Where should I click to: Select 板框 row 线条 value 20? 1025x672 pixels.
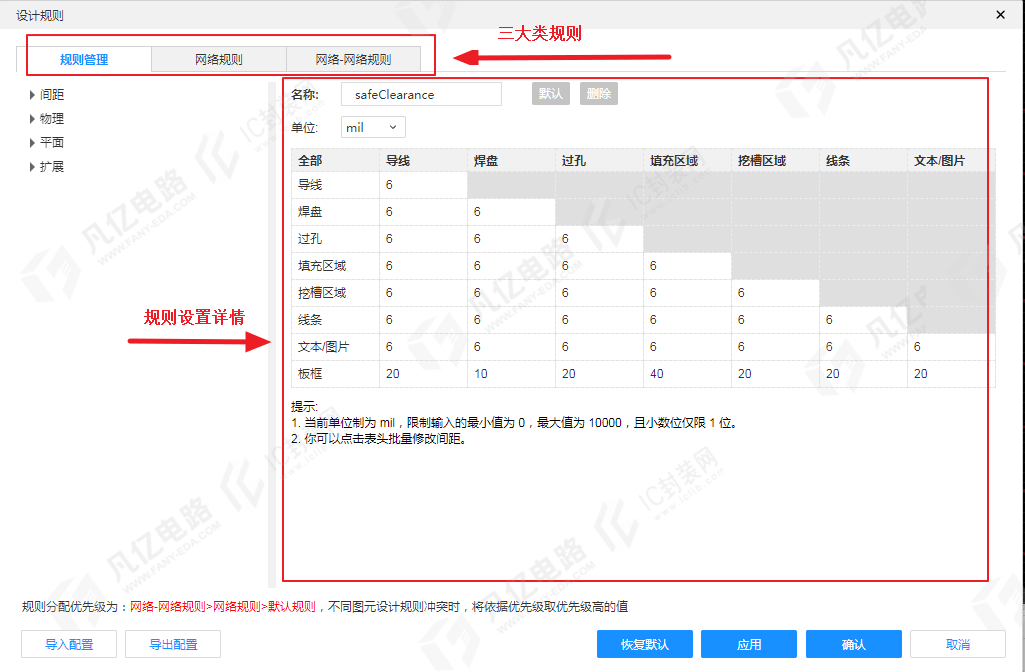point(863,374)
